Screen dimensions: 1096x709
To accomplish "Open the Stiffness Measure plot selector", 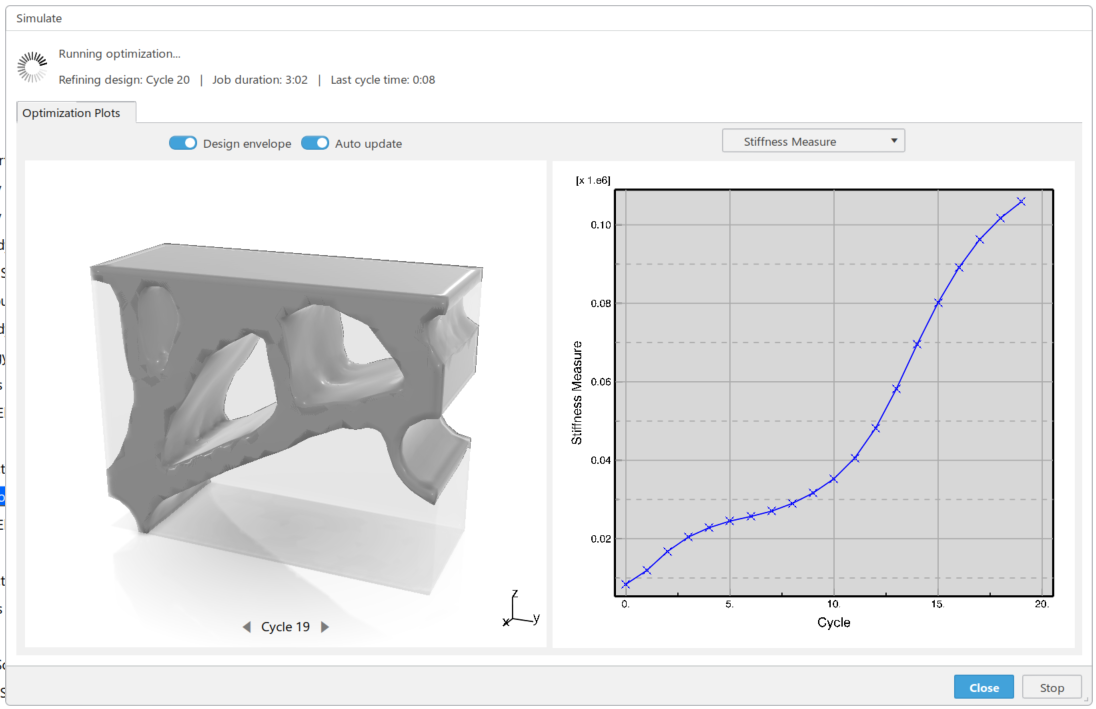I will click(x=813, y=140).
